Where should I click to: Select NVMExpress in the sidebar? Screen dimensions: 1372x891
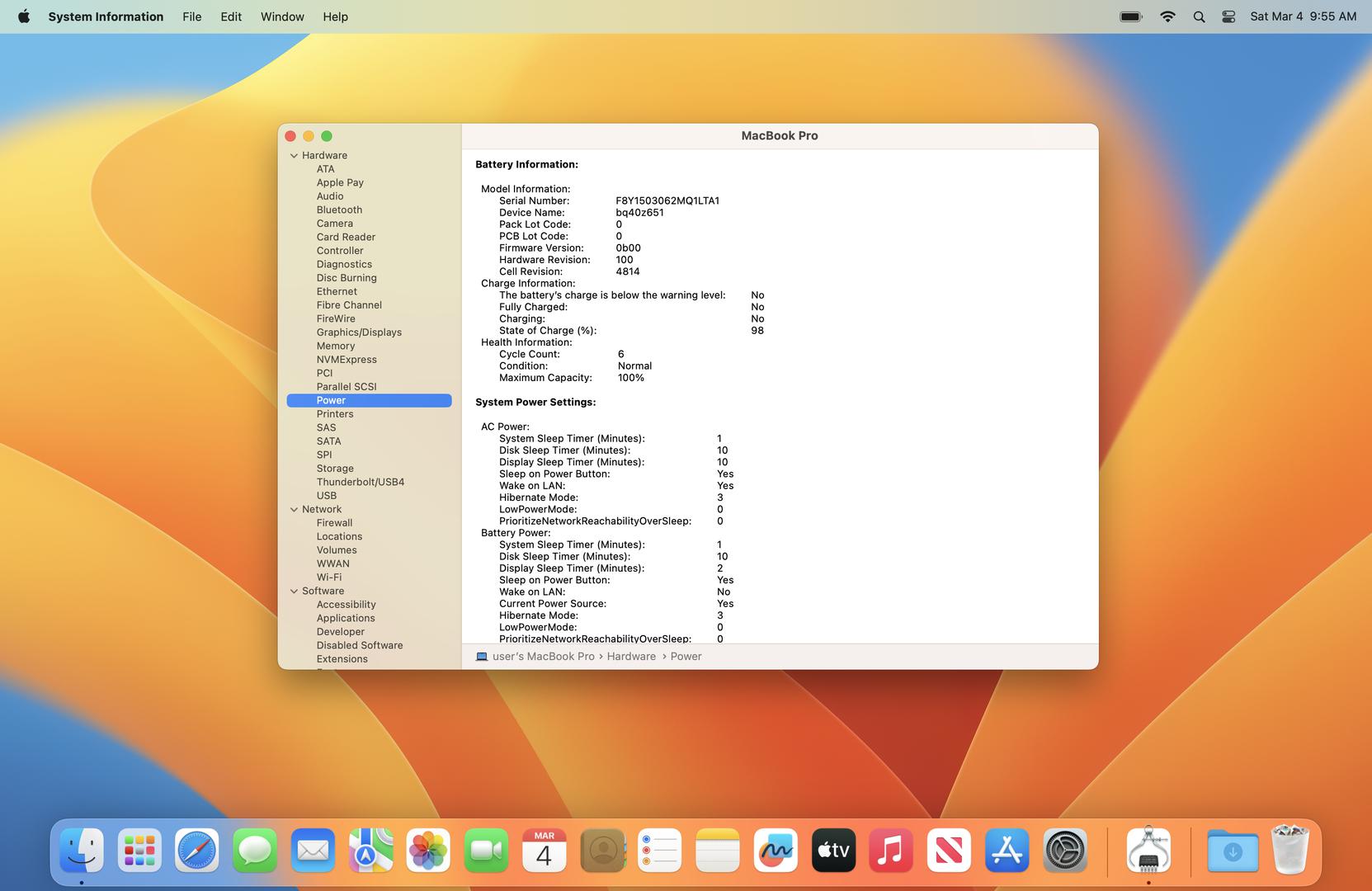pos(347,360)
